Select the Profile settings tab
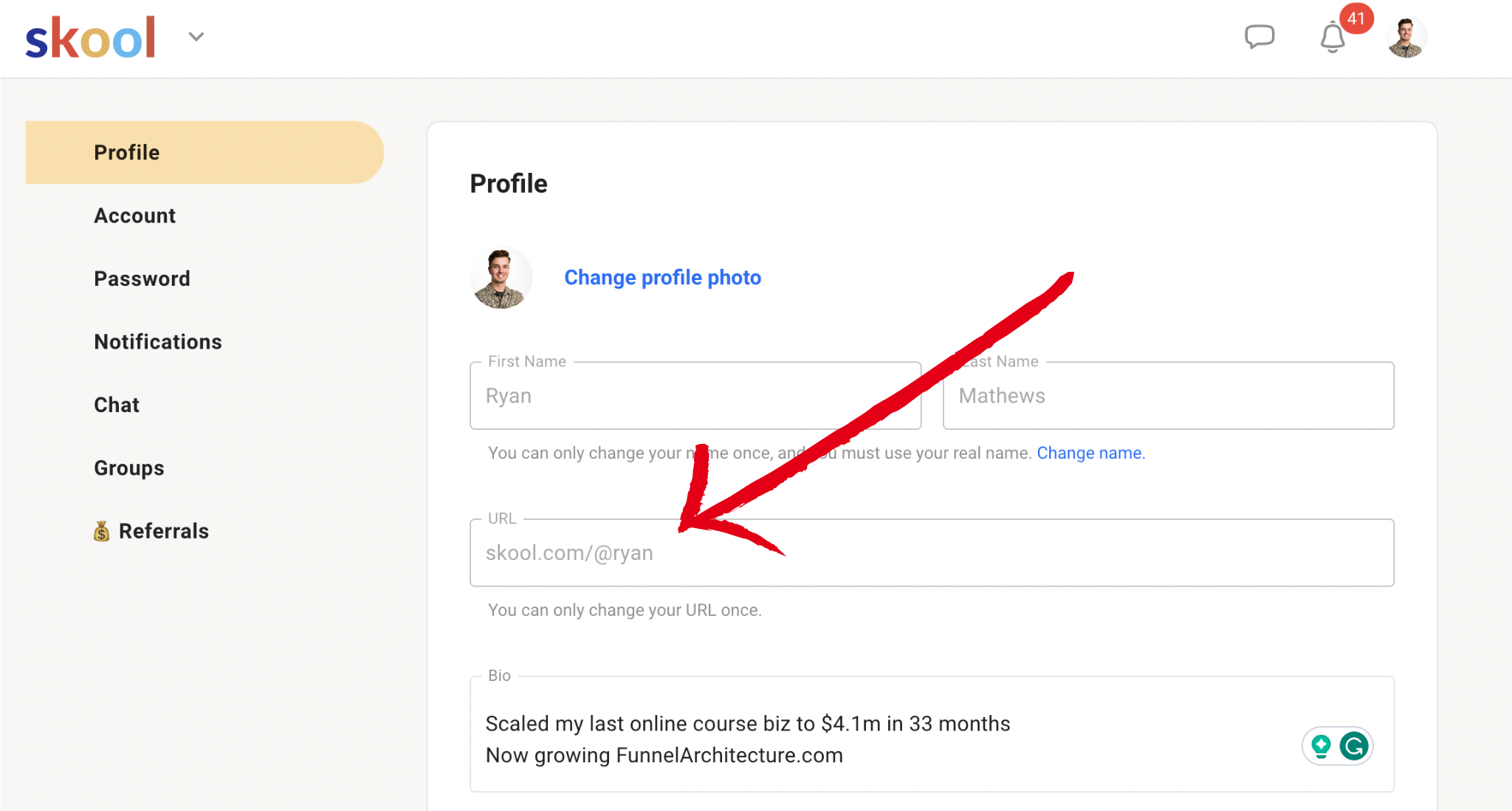 pos(205,152)
